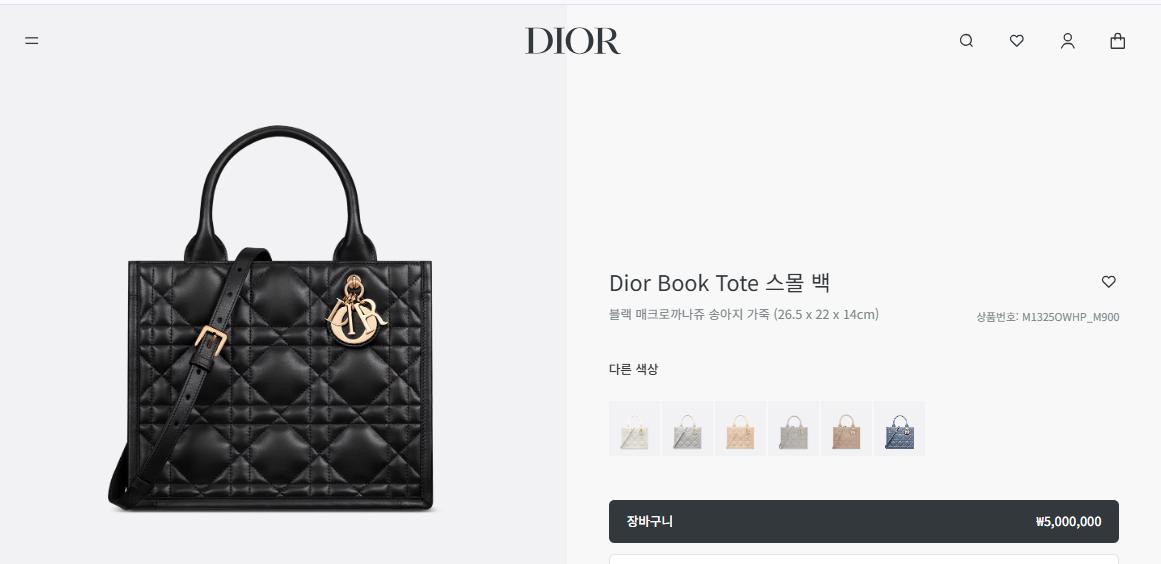Screen dimensions: 1161x564
Task: Select the white bag color option
Action: pyautogui.click(x=635, y=429)
